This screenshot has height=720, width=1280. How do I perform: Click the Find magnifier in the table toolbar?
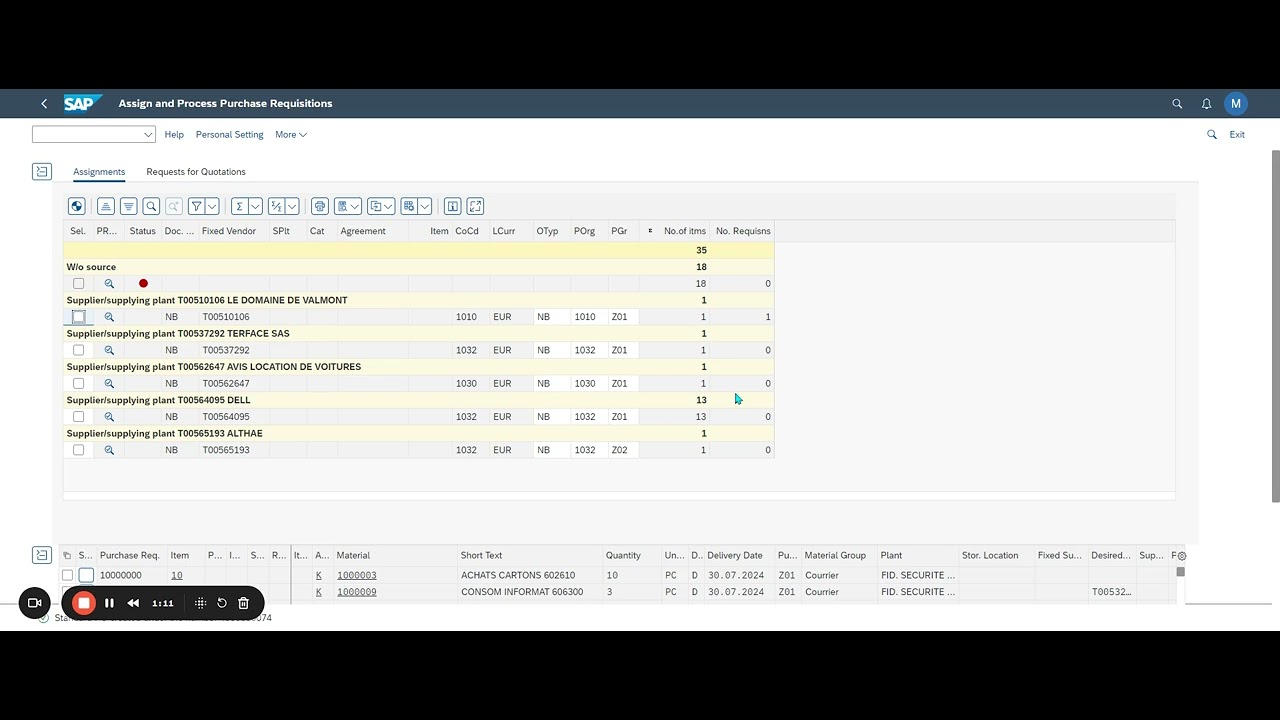point(151,206)
